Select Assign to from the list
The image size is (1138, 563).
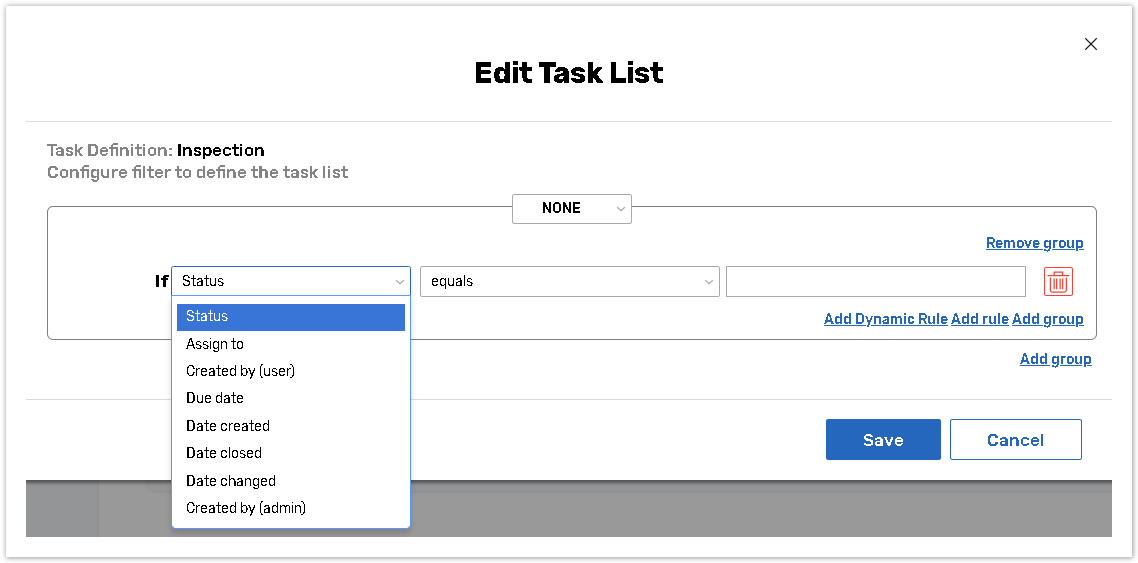coord(215,344)
